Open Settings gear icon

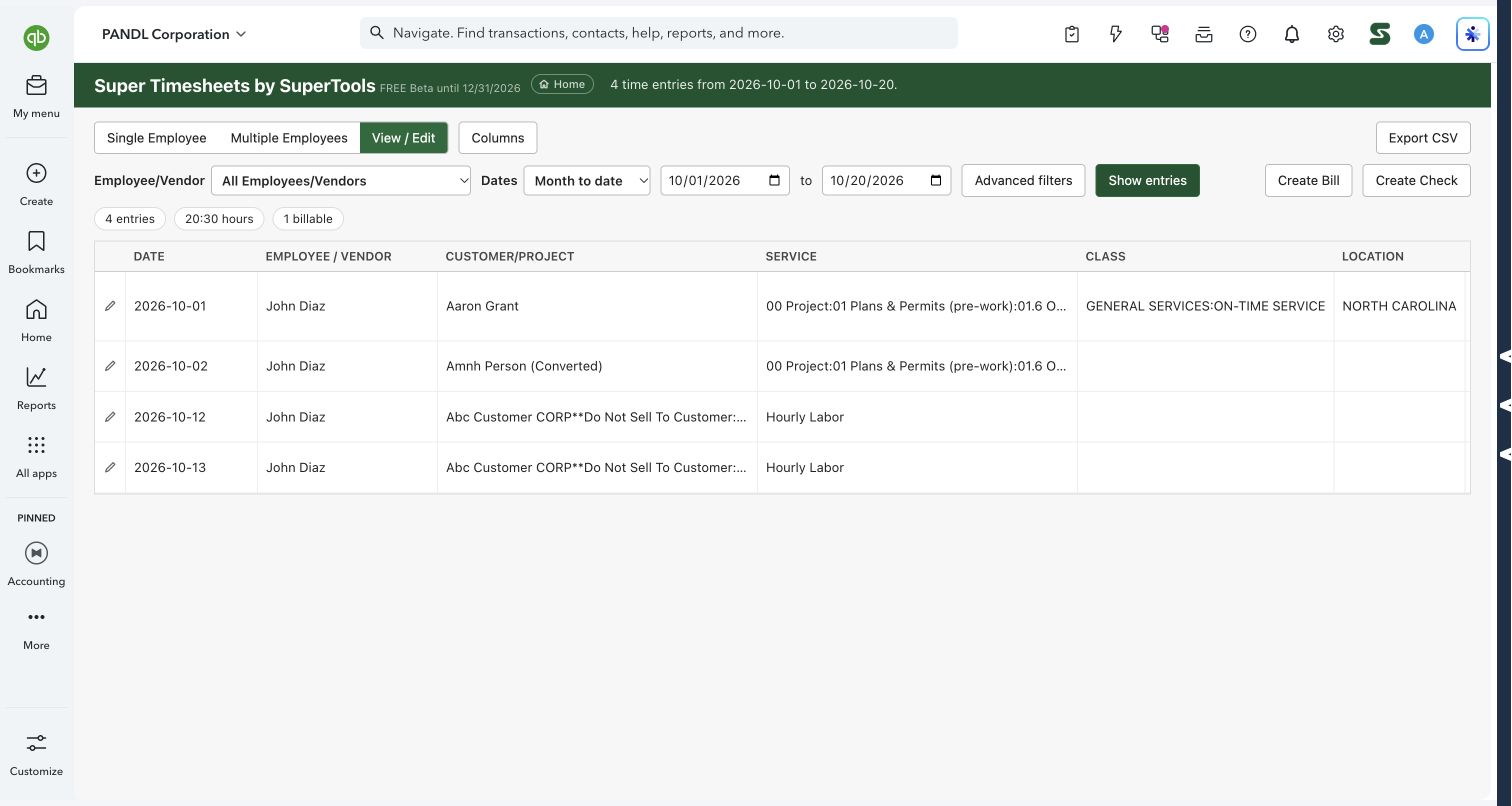[x=1336, y=34]
